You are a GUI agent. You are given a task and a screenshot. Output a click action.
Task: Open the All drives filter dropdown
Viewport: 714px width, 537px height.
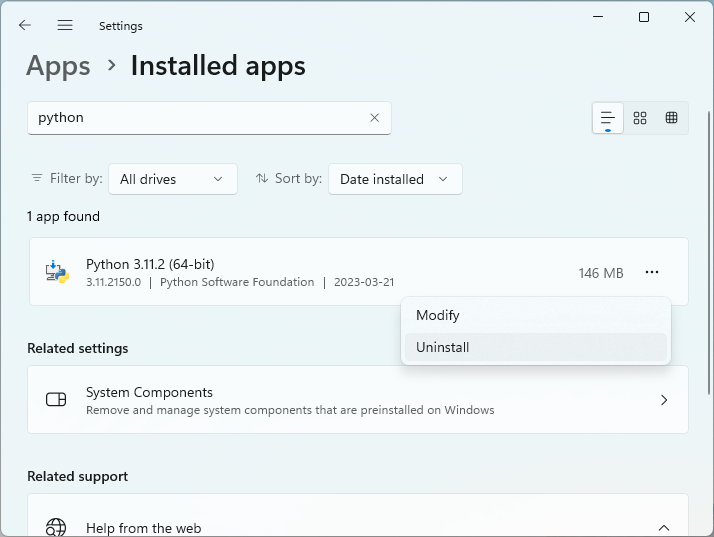point(172,179)
